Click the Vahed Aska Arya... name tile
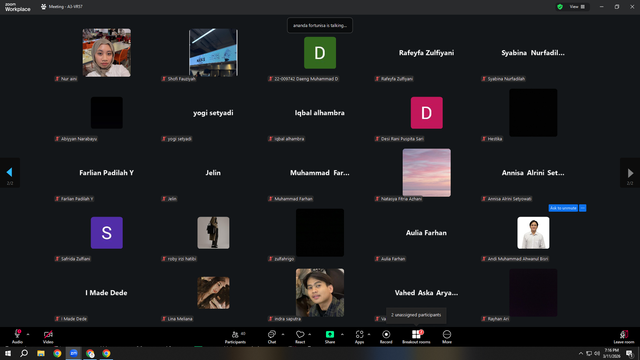Viewport: 640px width, 360px height. (426, 293)
